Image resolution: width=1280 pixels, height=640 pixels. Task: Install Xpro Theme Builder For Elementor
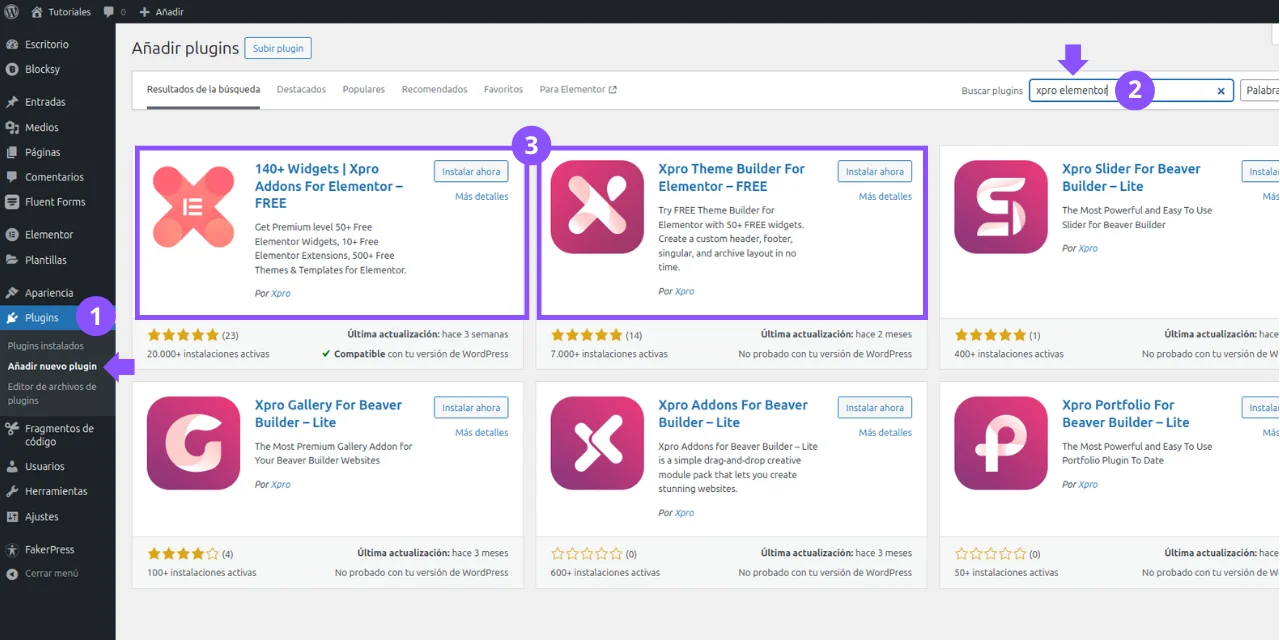[875, 171]
